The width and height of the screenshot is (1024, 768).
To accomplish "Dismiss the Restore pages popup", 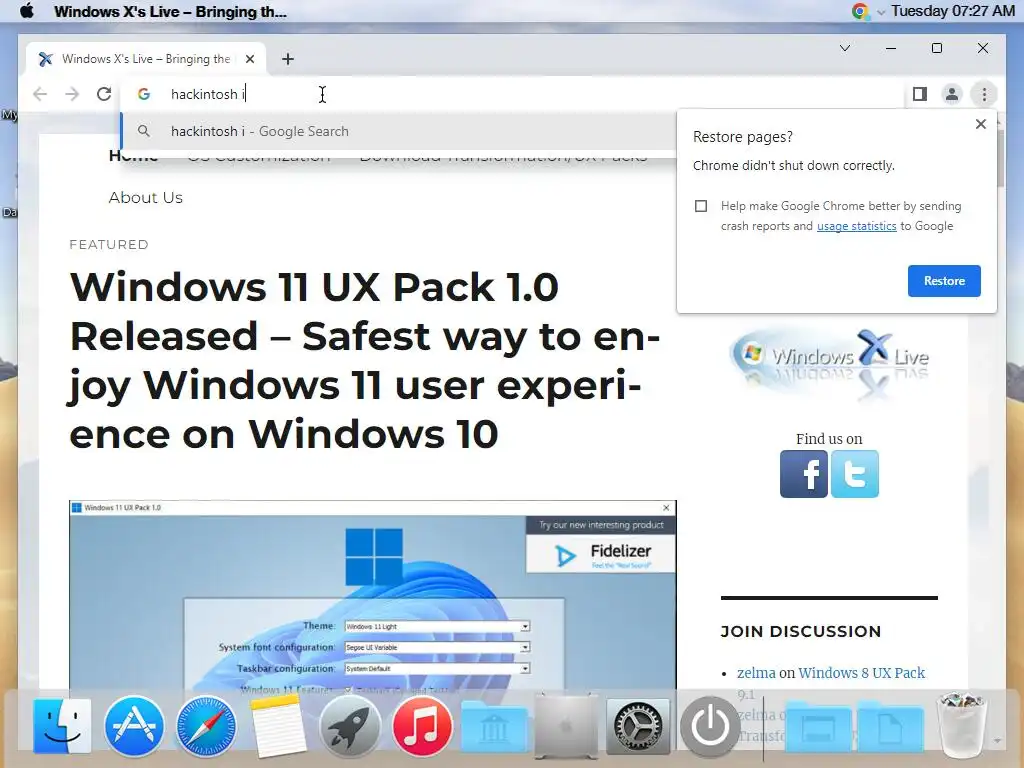I will pyautogui.click(x=980, y=124).
